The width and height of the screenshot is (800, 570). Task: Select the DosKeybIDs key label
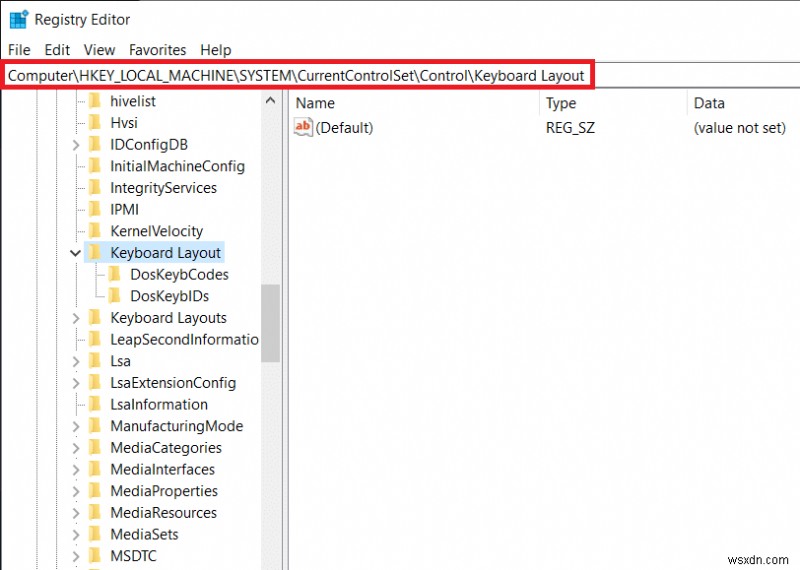point(169,296)
